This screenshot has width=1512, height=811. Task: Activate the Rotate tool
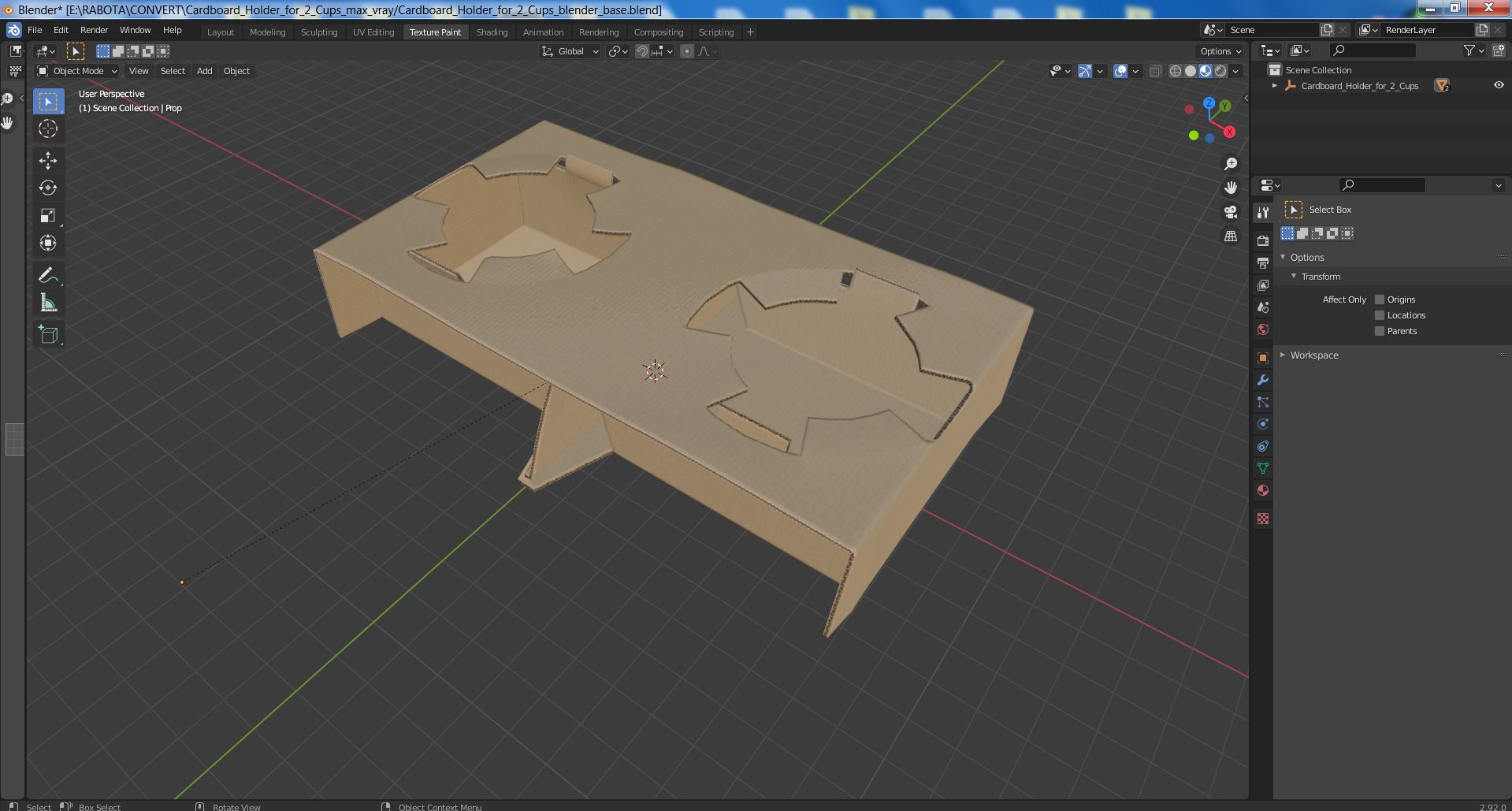(48, 188)
